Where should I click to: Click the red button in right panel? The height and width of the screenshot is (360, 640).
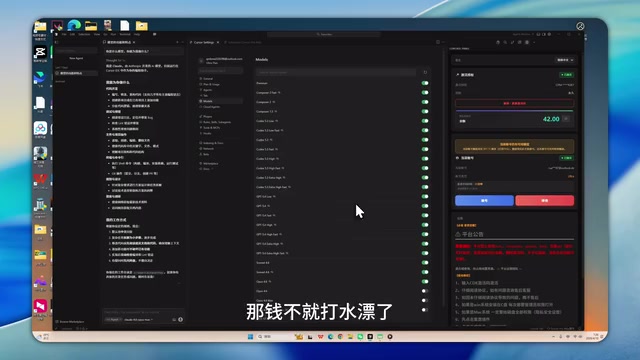544,200
